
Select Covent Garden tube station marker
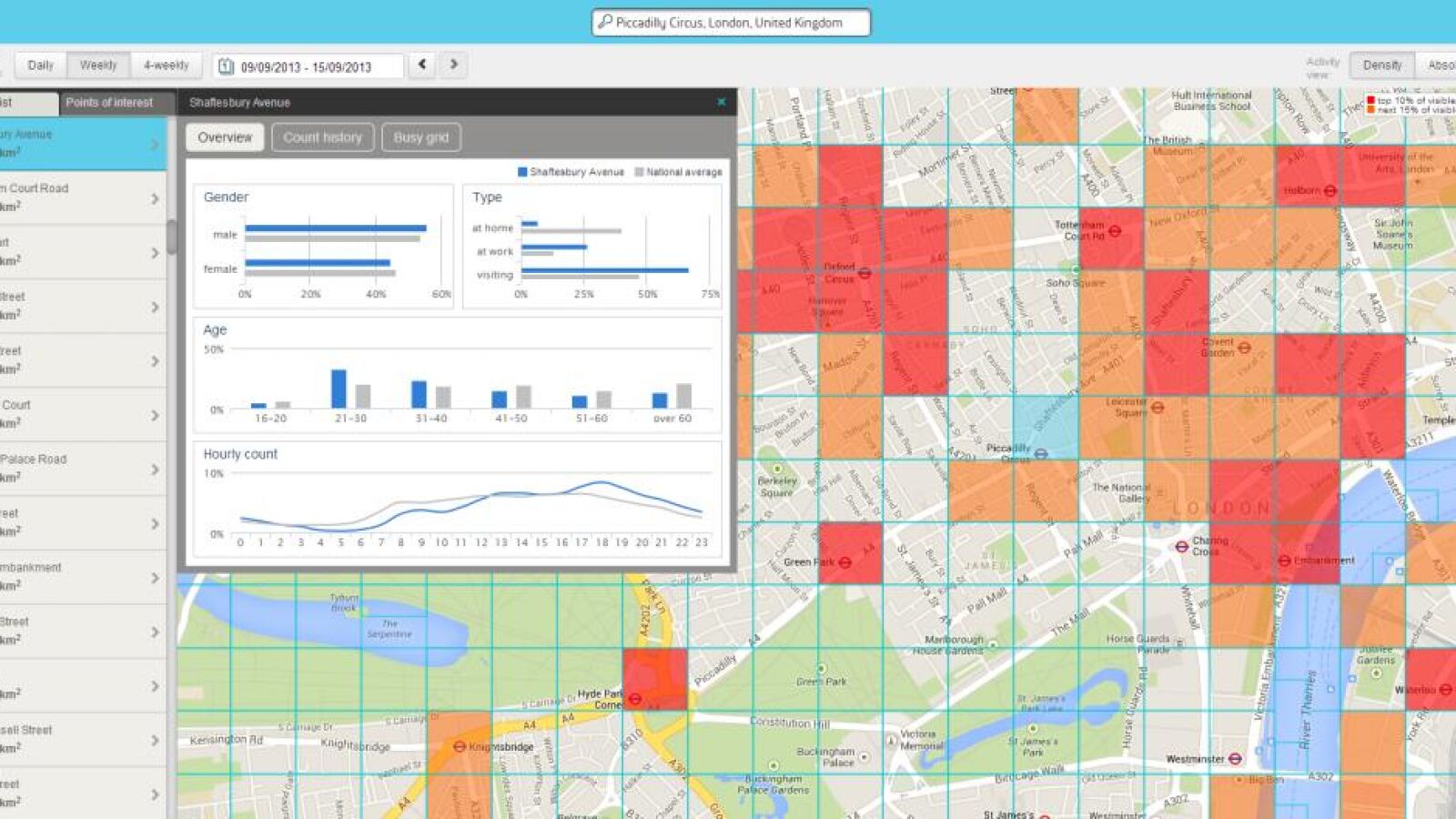(x=1244, y=348)
